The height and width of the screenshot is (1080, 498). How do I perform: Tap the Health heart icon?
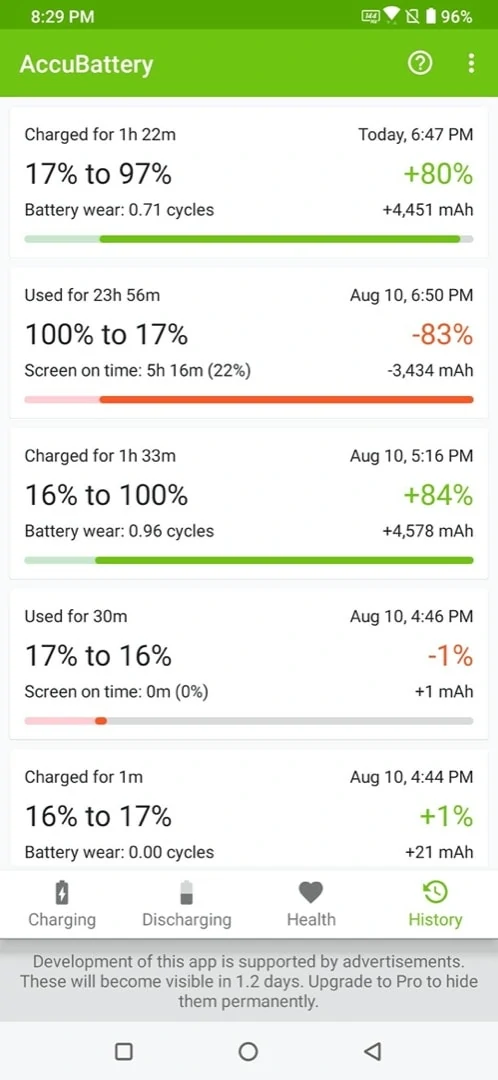coord(311,893)
